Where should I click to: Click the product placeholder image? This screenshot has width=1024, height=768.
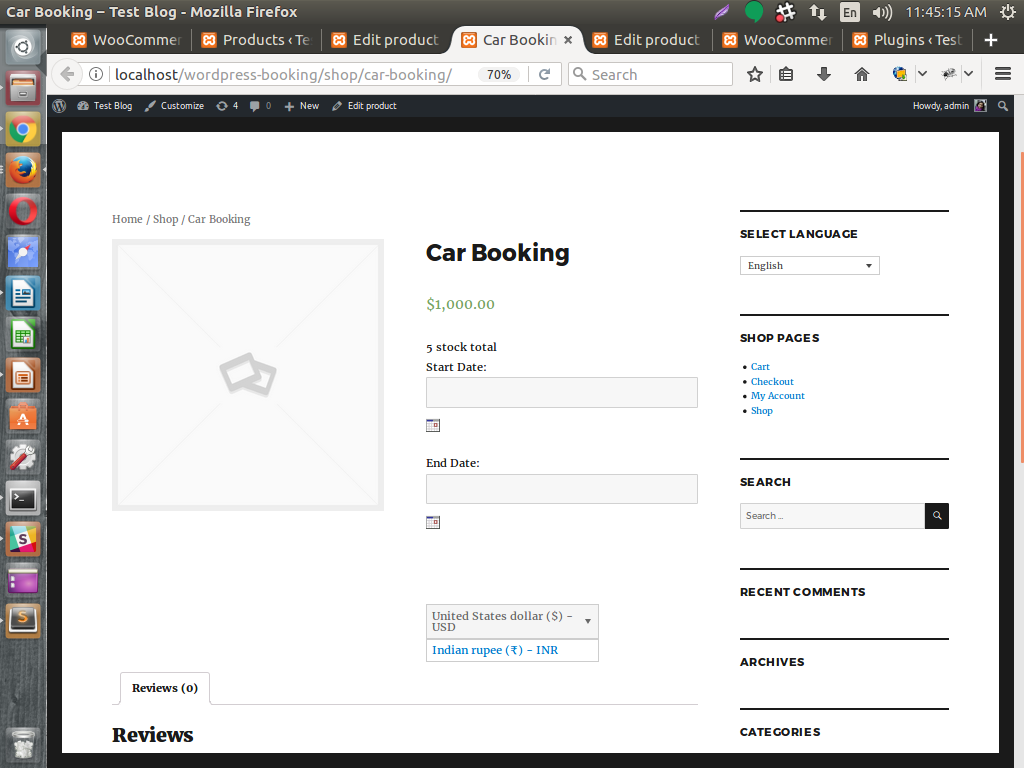point(248,375)
